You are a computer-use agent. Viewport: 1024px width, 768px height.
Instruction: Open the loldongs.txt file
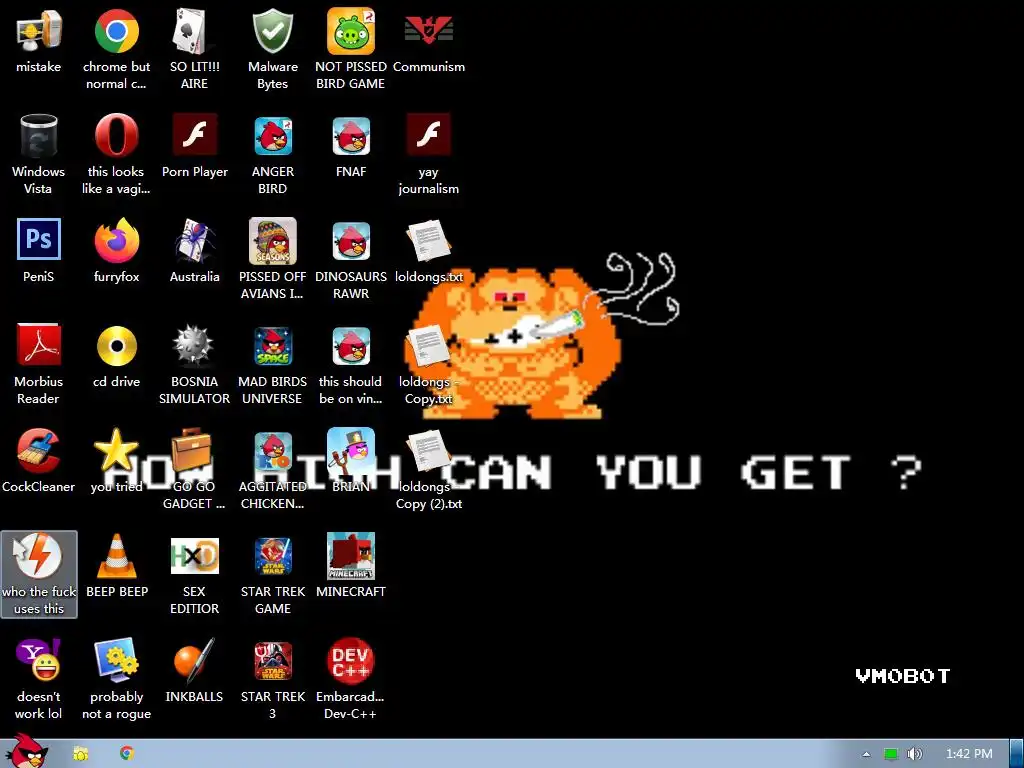(x=428, y=241)
